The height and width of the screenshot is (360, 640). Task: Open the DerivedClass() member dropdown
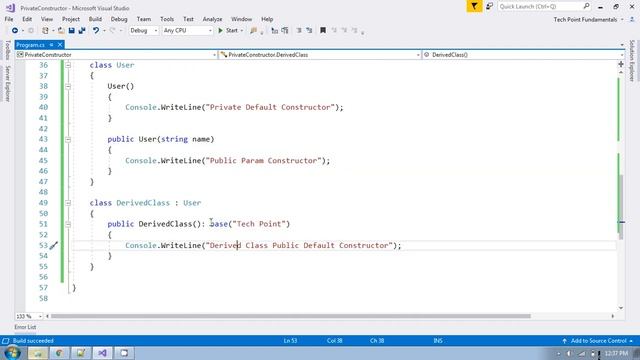coord(523,55)
